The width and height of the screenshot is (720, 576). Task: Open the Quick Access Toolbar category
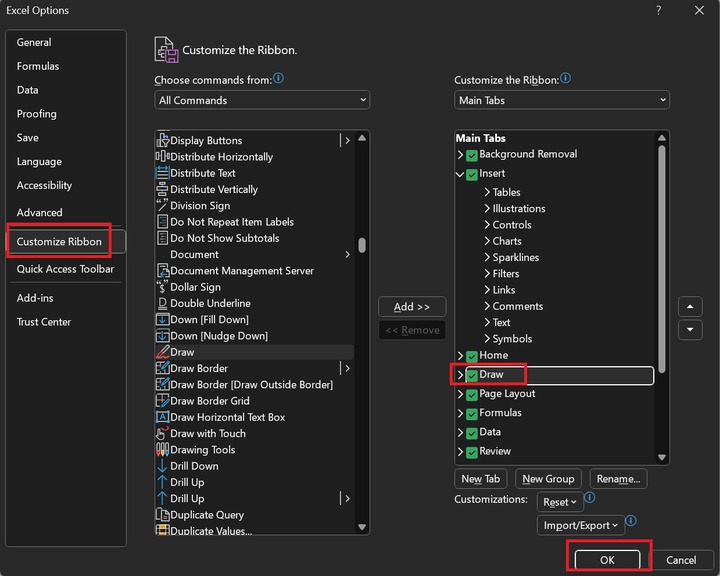(65, 269)
